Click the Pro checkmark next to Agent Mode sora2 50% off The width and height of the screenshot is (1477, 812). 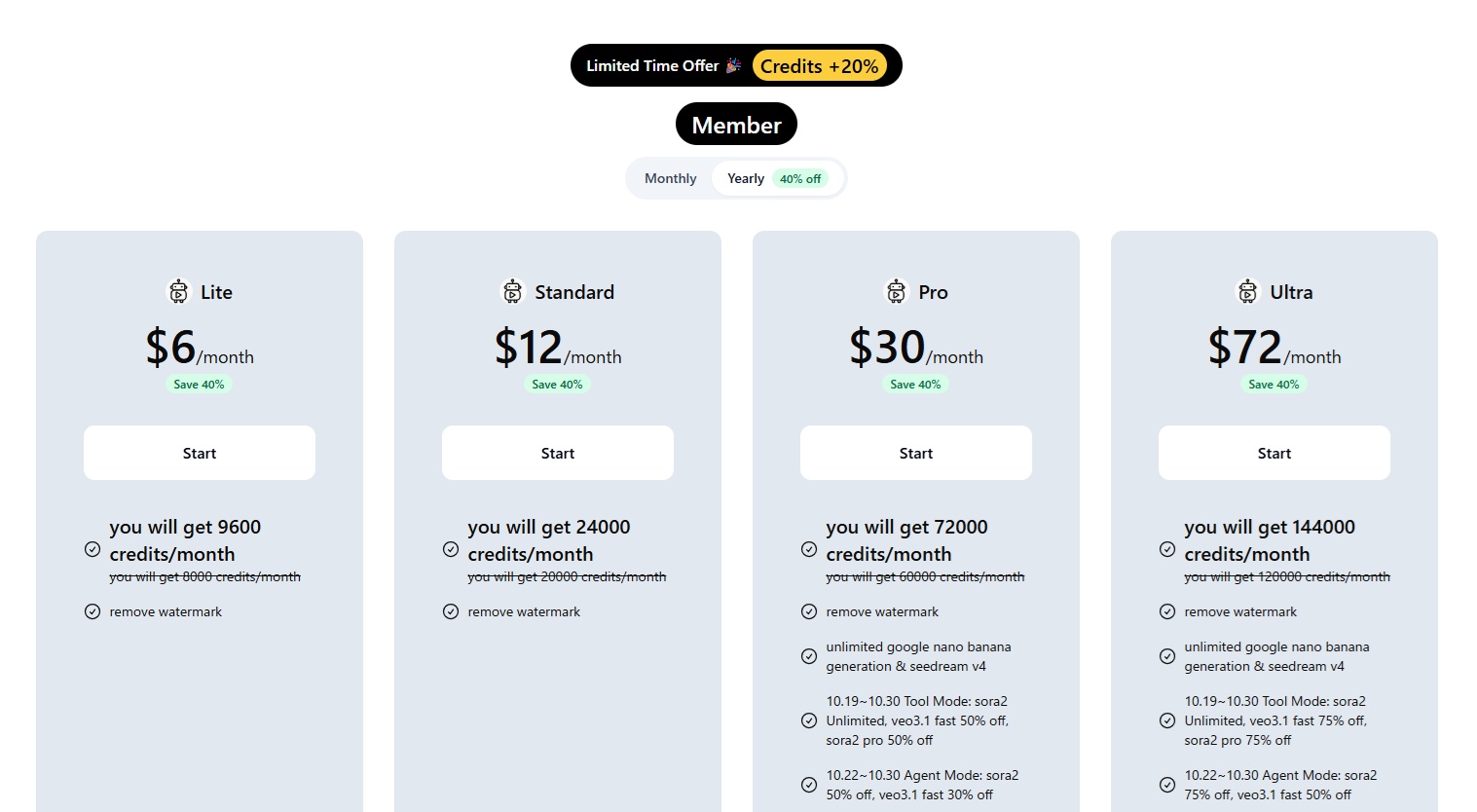[809, 785]
